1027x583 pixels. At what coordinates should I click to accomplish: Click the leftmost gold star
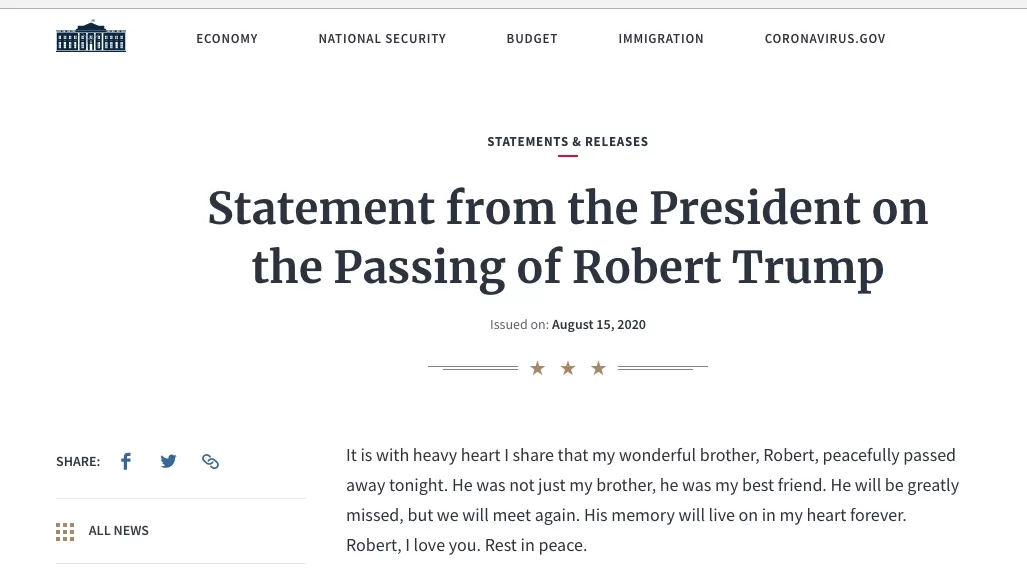(538, 368)
